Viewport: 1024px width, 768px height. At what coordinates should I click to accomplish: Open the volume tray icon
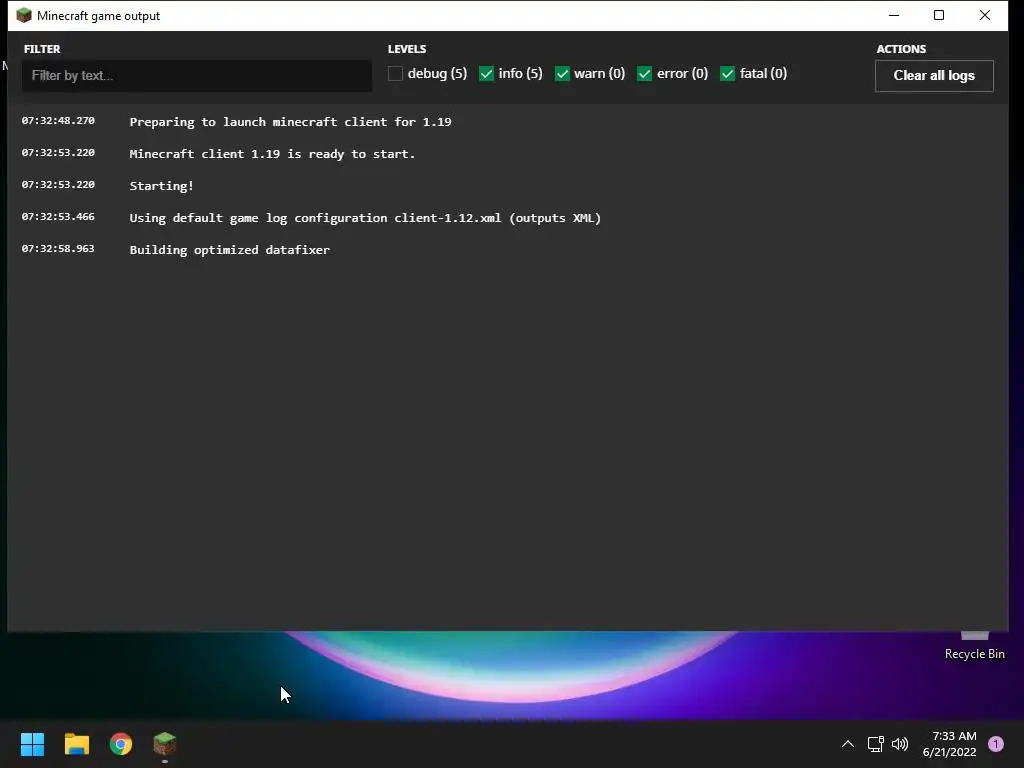[900, 744]
